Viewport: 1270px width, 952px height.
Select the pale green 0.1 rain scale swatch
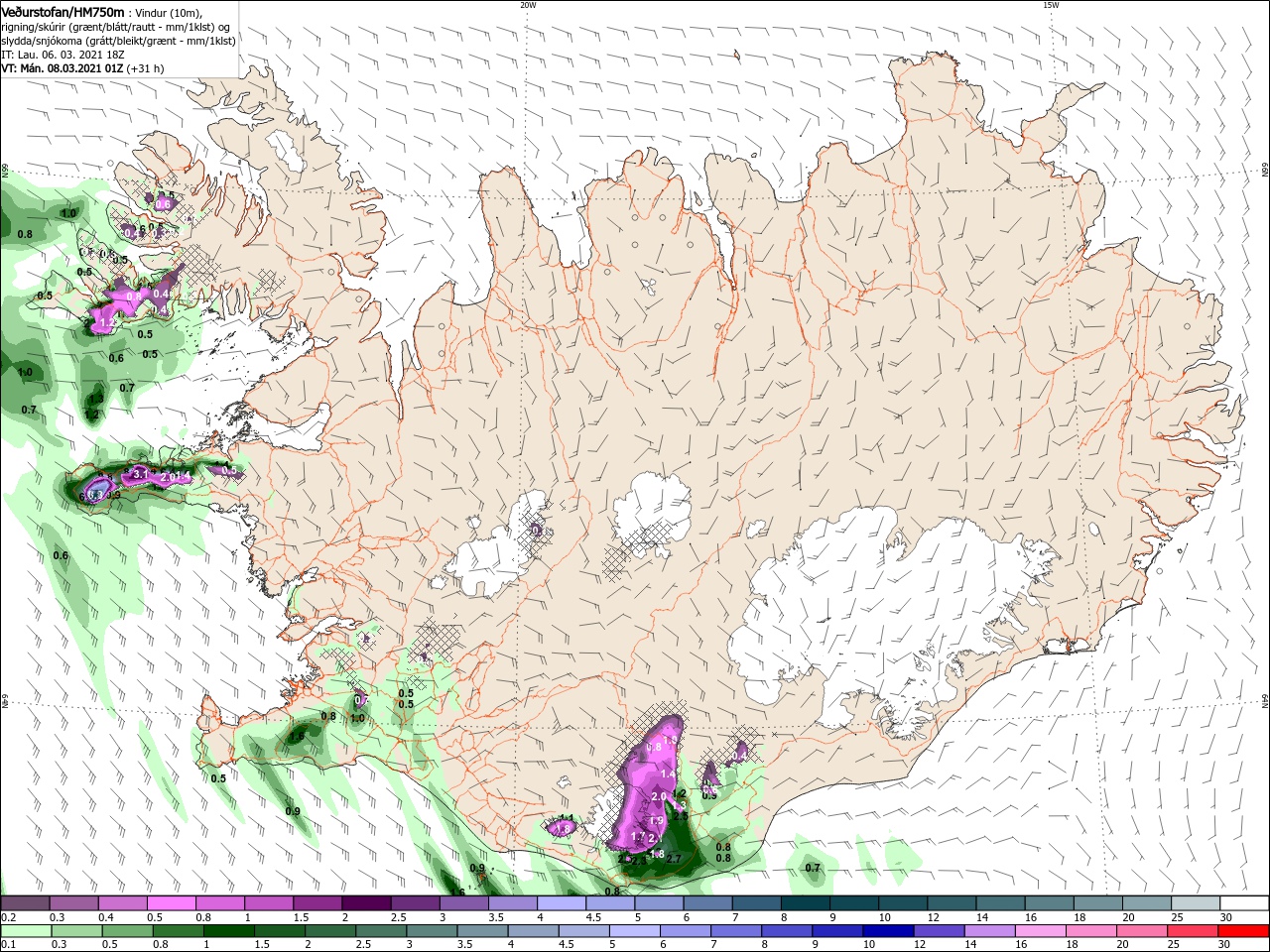pos(26,931)
